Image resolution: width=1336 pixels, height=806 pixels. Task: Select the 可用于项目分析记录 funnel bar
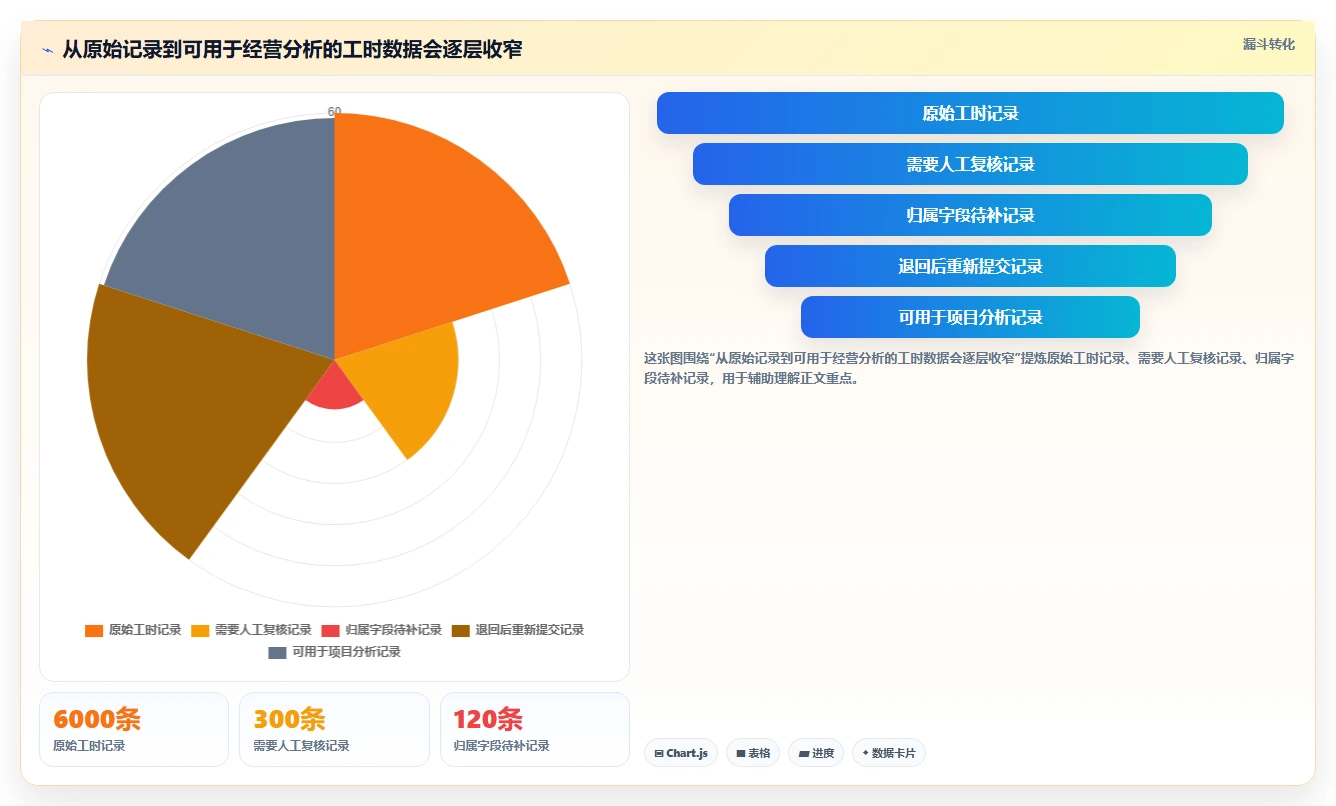point(970,317)
